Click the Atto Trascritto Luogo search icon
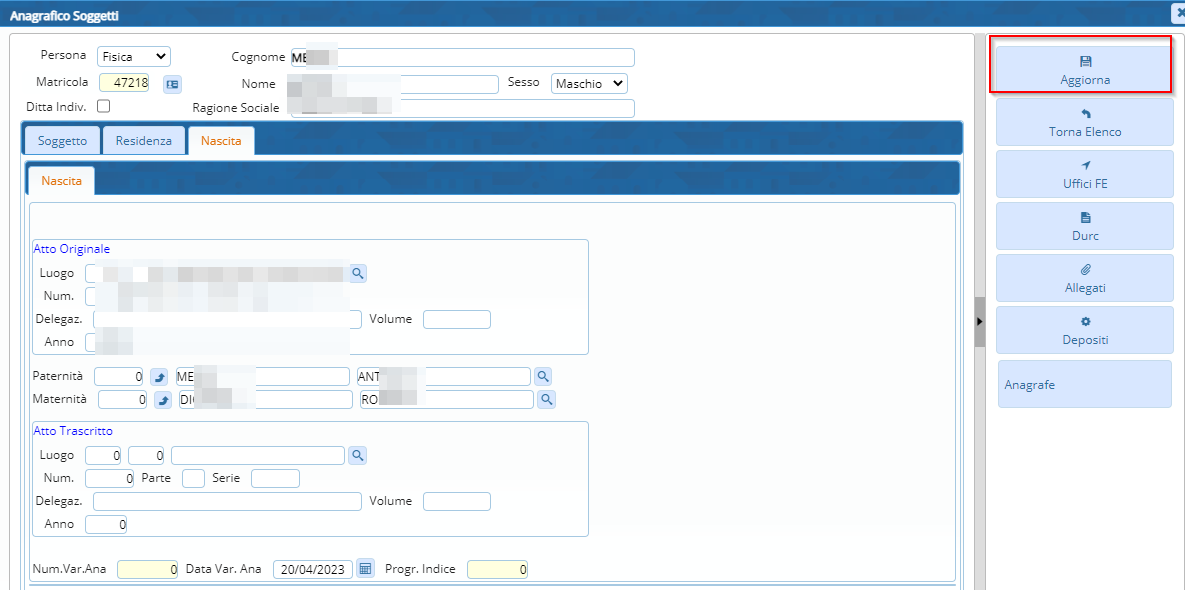 (x=358, y=456)
